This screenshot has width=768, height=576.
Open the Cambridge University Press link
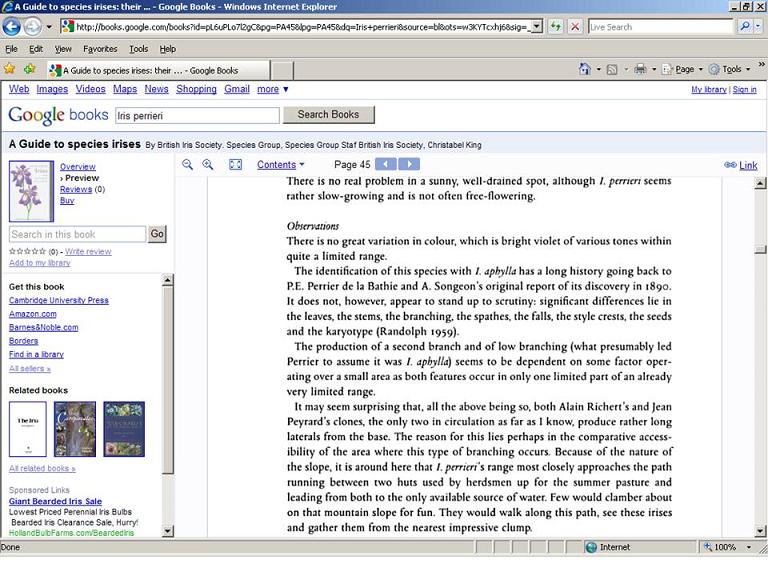pos(59,300)
